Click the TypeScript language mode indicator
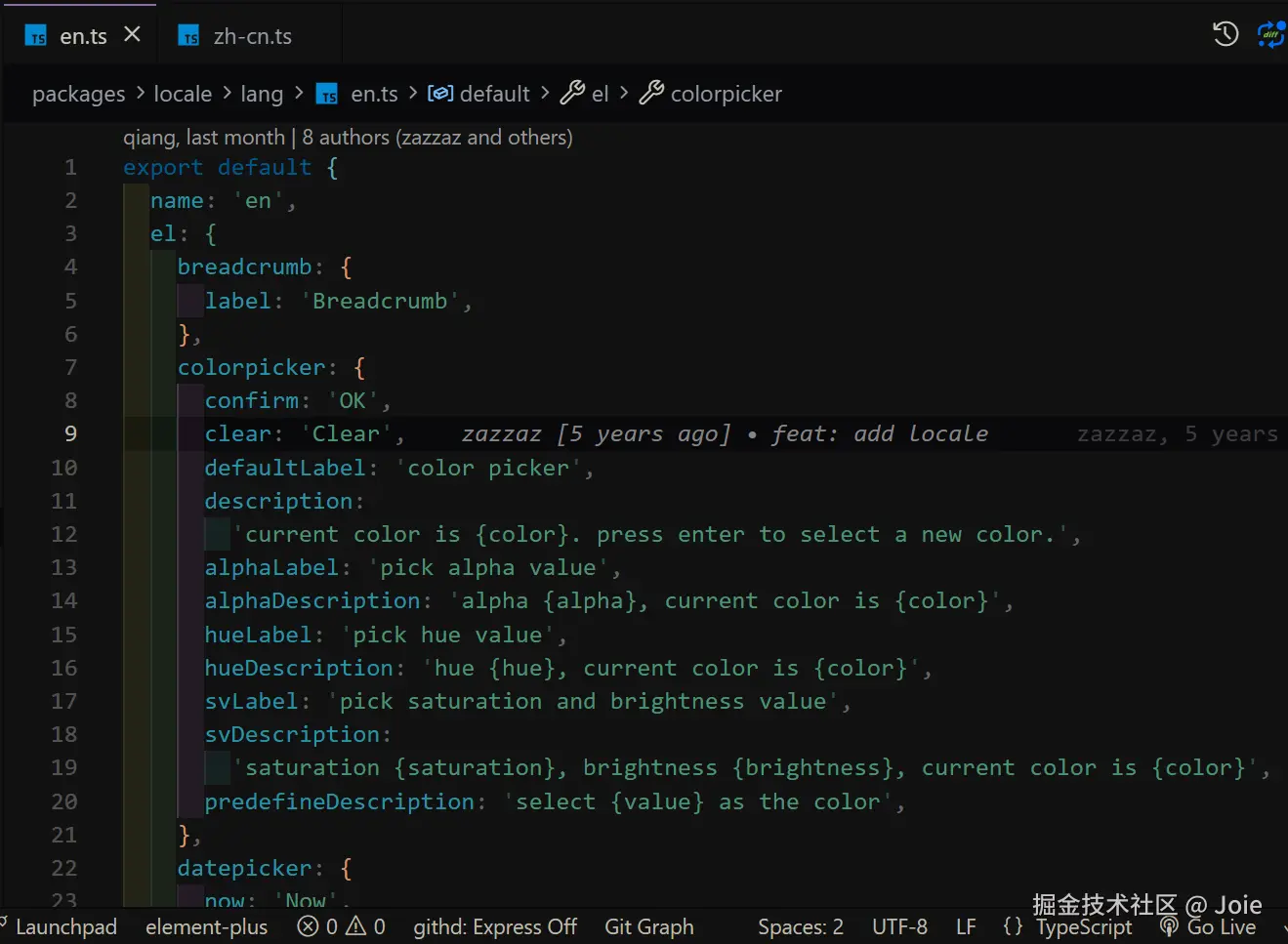The image size is (1288, 944). pyautogui.click(x=1083, y=926)
